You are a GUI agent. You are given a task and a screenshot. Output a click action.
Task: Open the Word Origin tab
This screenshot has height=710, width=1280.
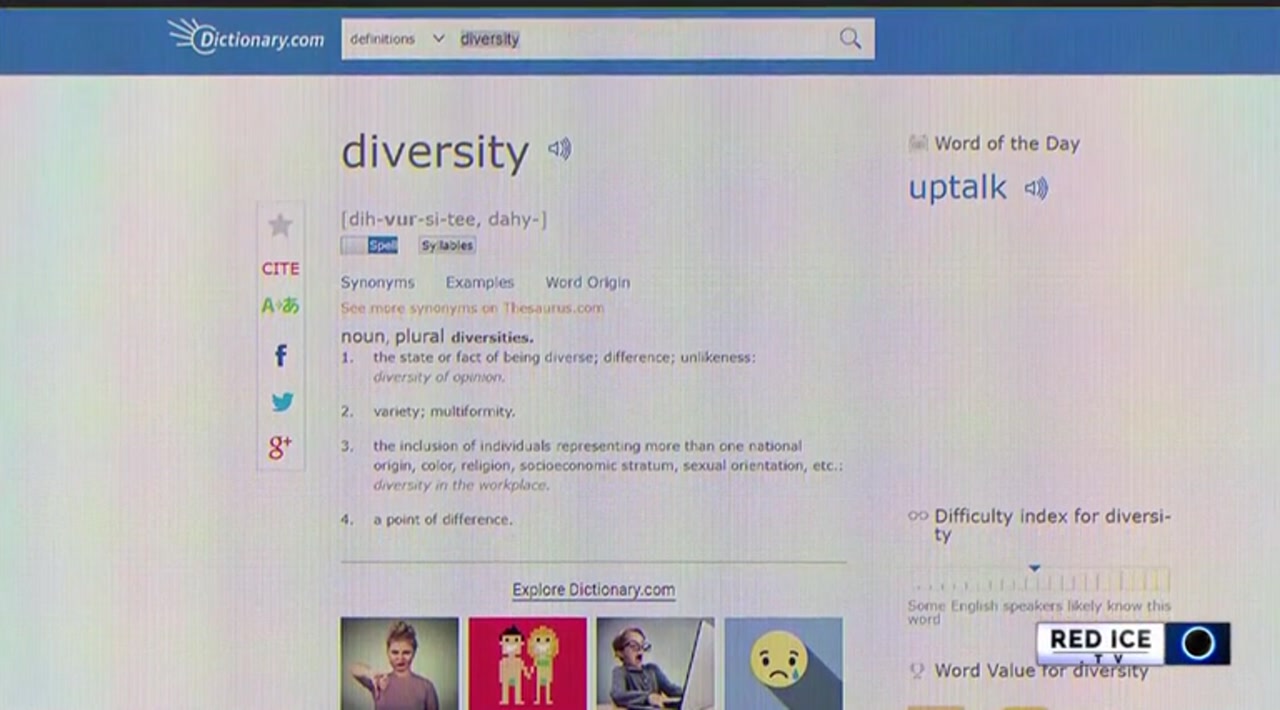click(587, 283)
